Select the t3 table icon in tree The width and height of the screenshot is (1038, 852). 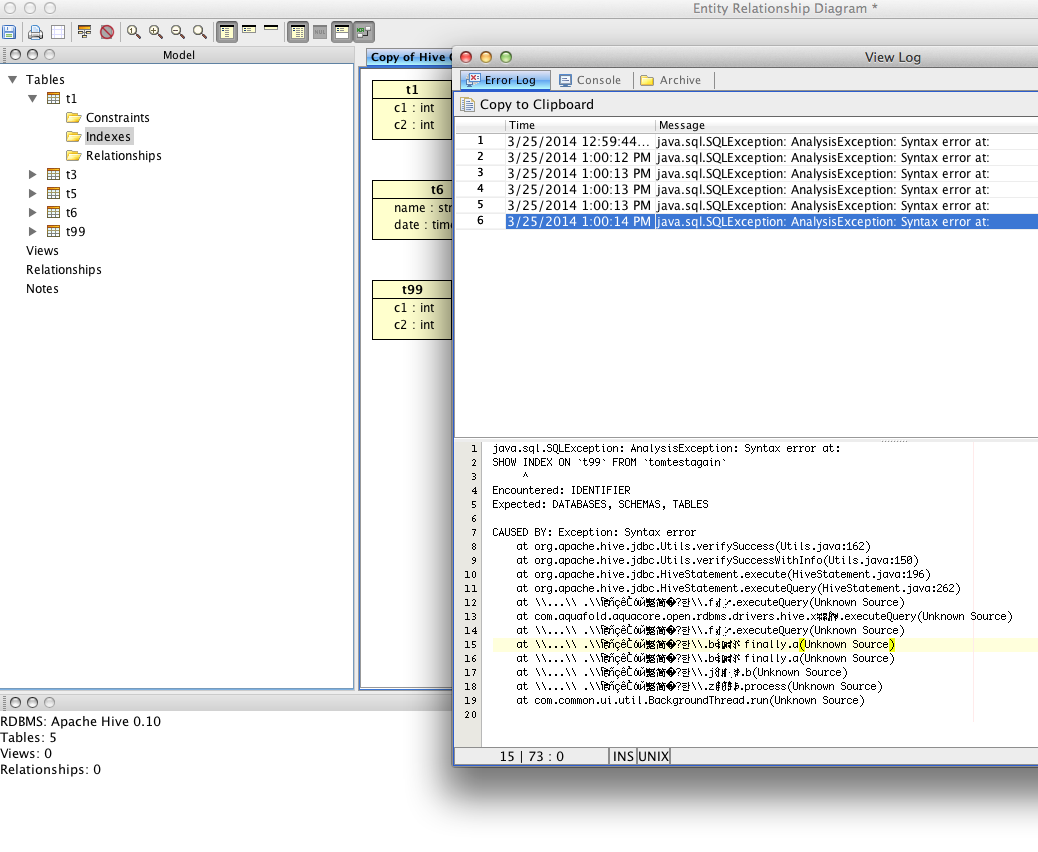click(54, 174)
